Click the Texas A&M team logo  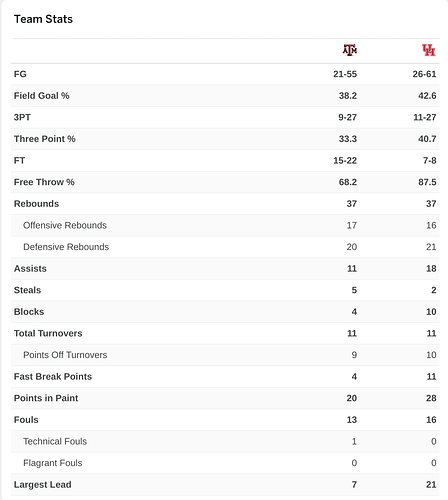pos(350,50)
